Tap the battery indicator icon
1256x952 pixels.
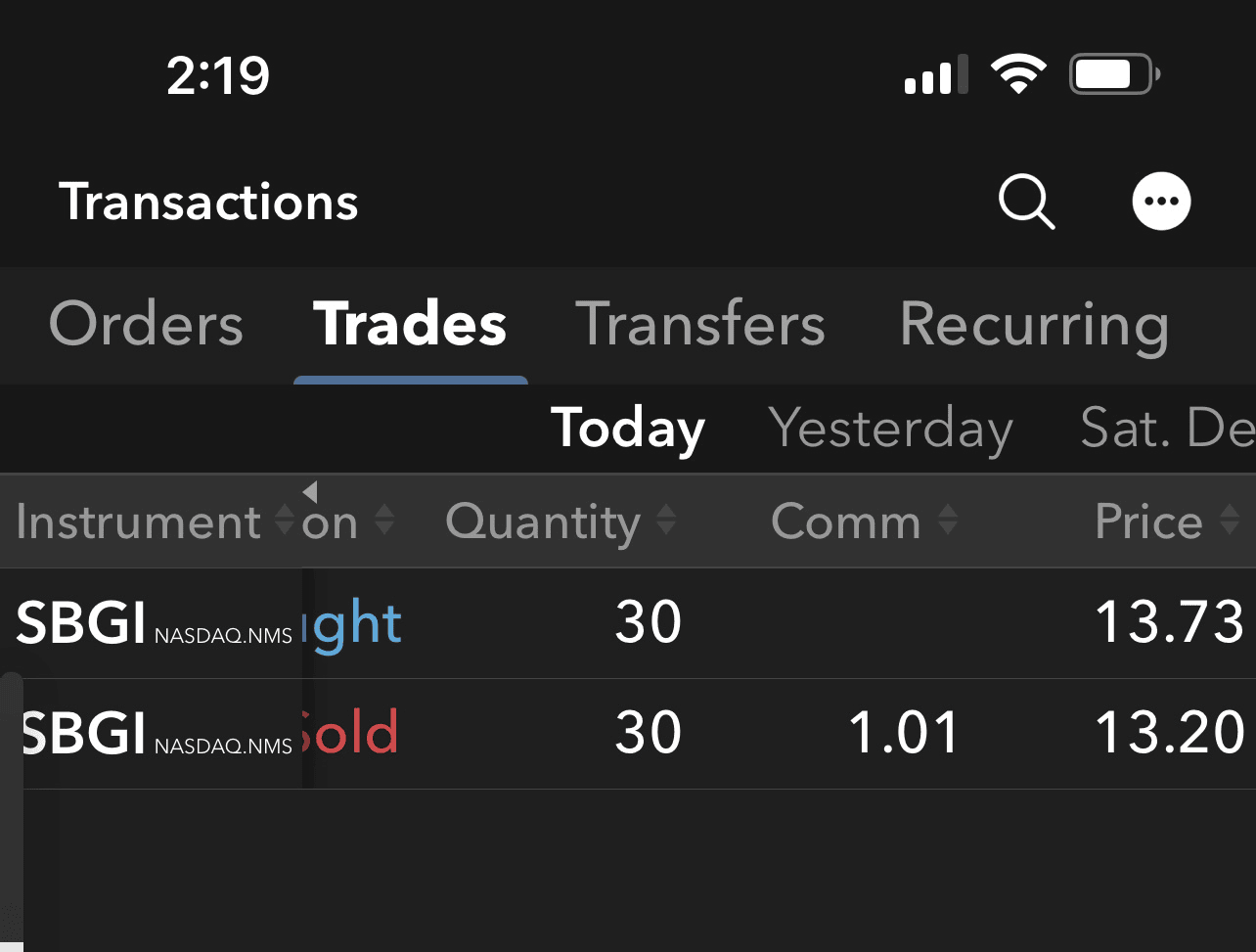click(x=1114, y=74)
